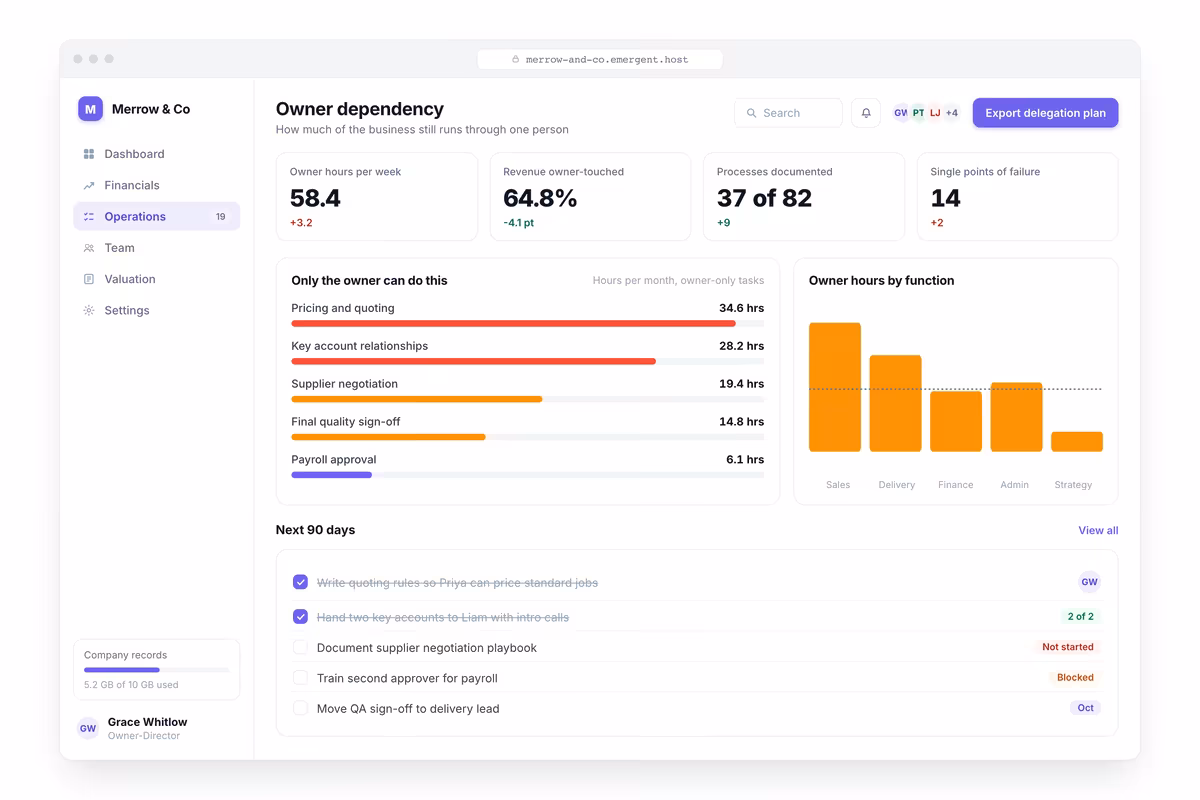Show the +4 more members
The width and height of the screenshot is (1200, 800).
952,113
